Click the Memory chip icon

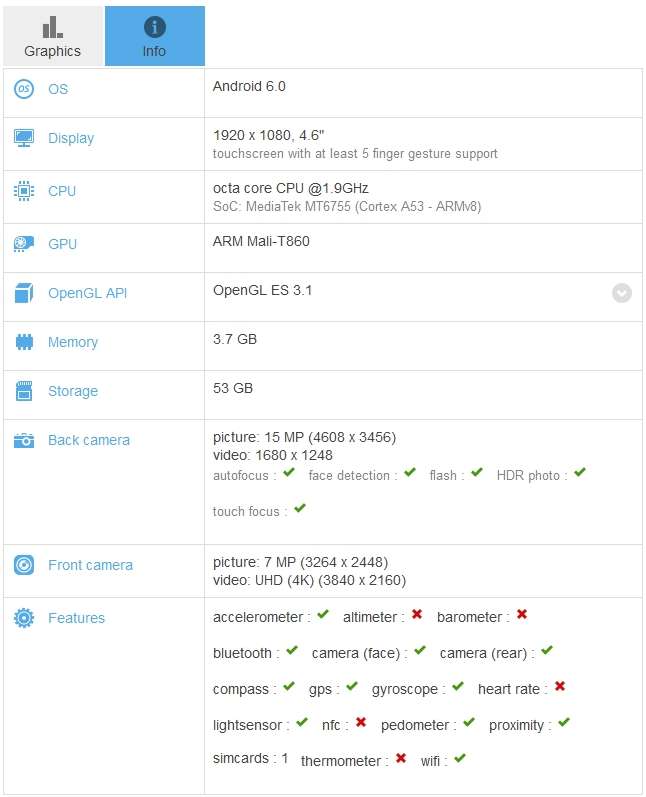click(24, 342)
